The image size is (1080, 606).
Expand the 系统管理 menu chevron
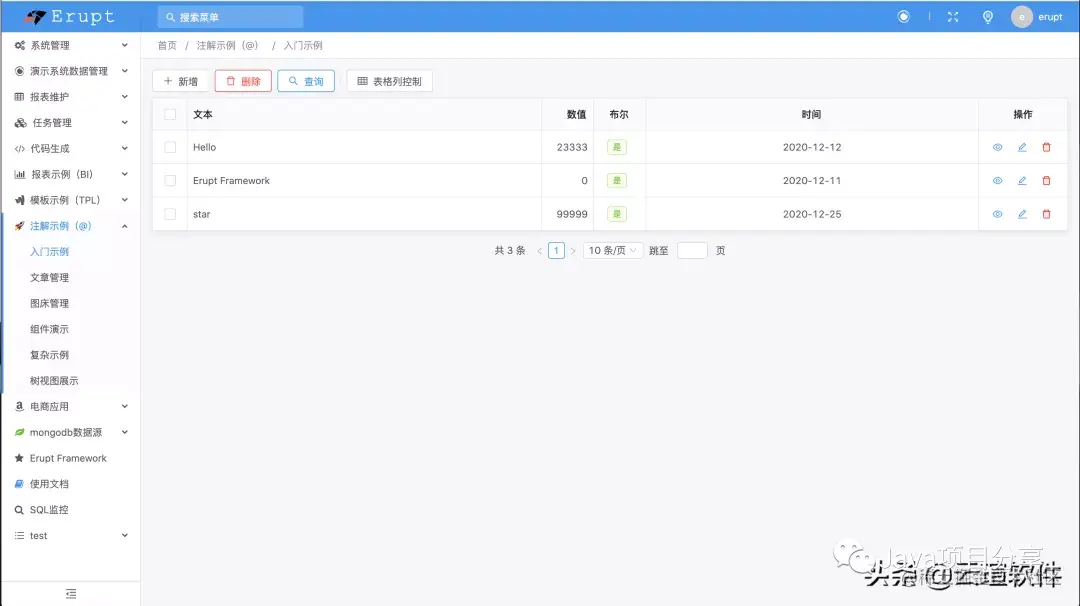pyautogui.click(x=125, y=45)
